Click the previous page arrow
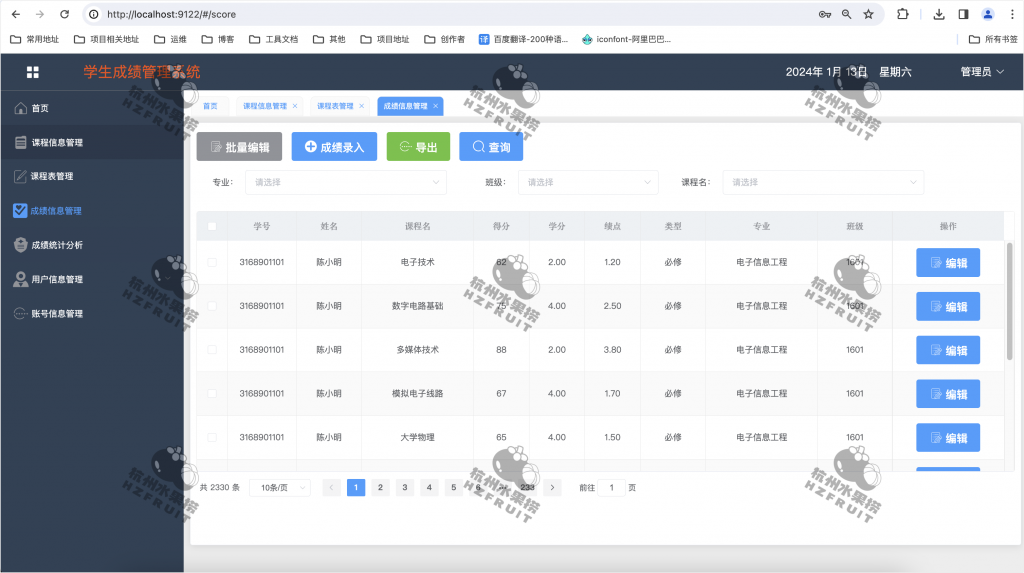 [x=332, y=487]
